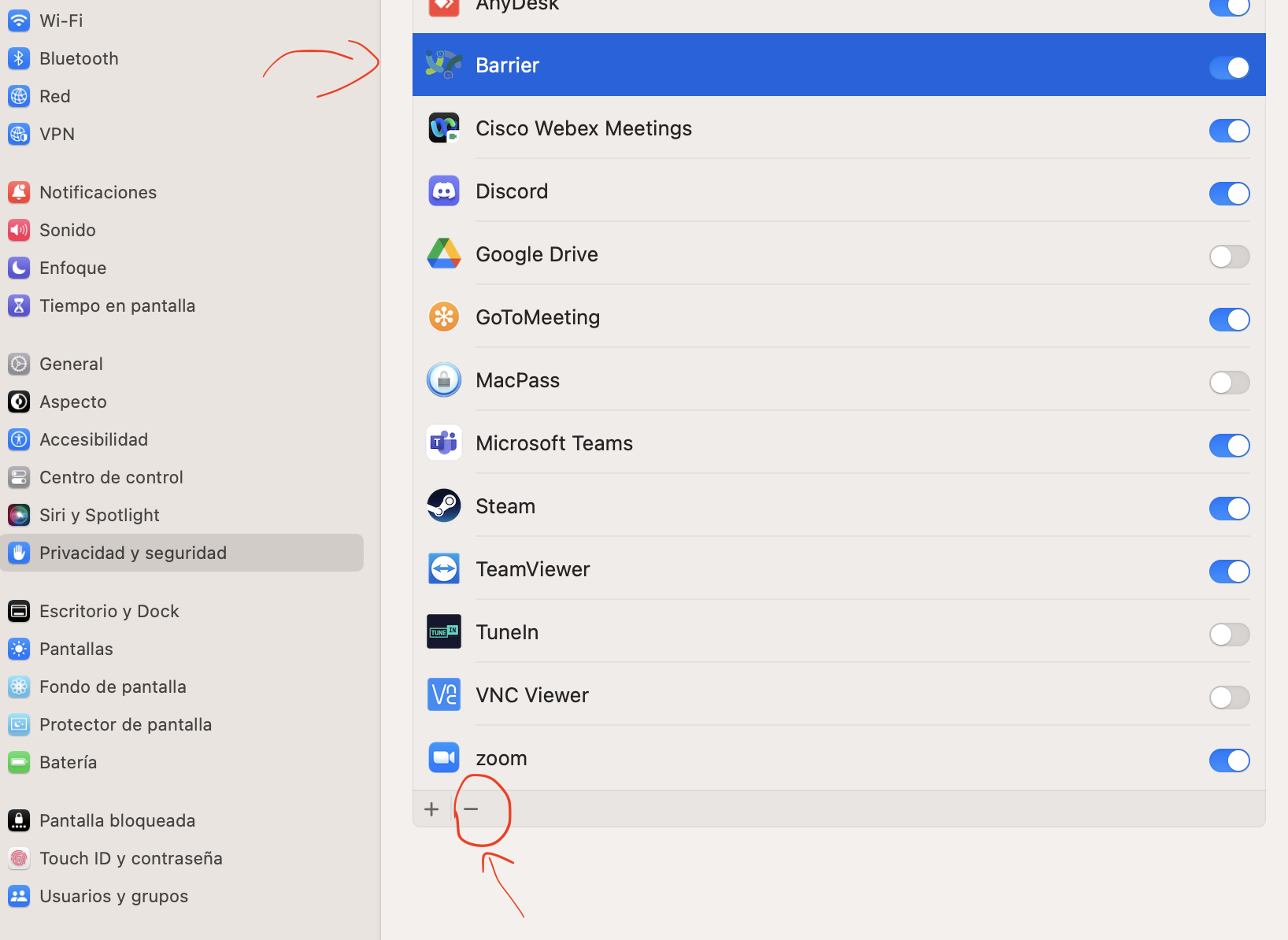Screen dimensions: 1288x940
Task: Click the Notificaciones bell icon
Action: coord(19,192)
